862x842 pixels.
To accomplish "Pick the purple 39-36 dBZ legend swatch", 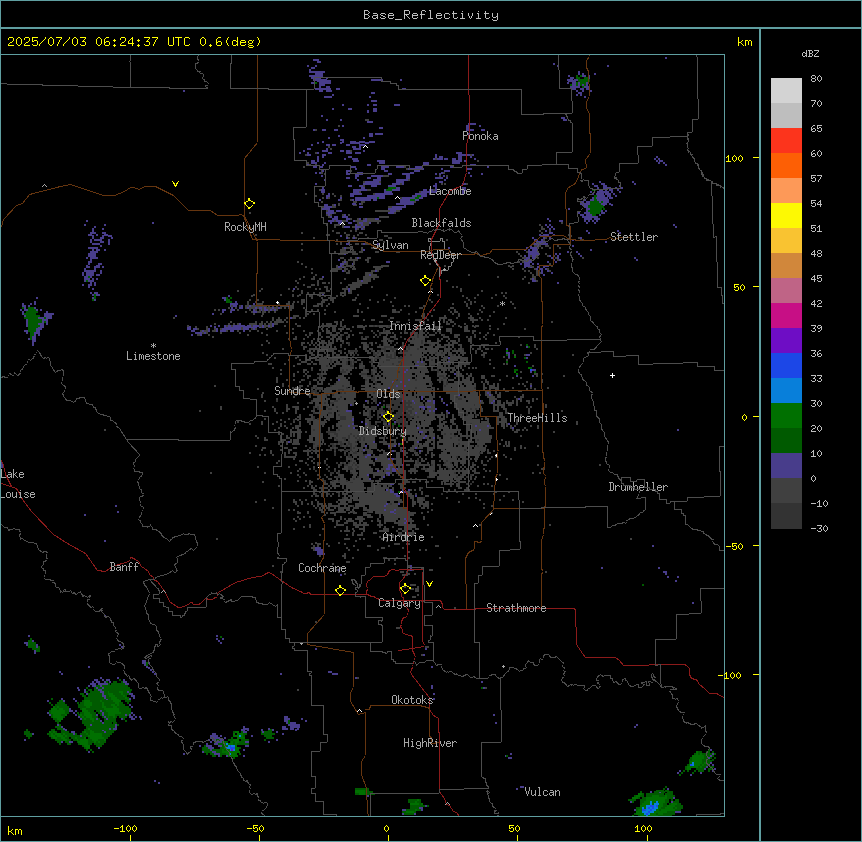I will point(786,341).
